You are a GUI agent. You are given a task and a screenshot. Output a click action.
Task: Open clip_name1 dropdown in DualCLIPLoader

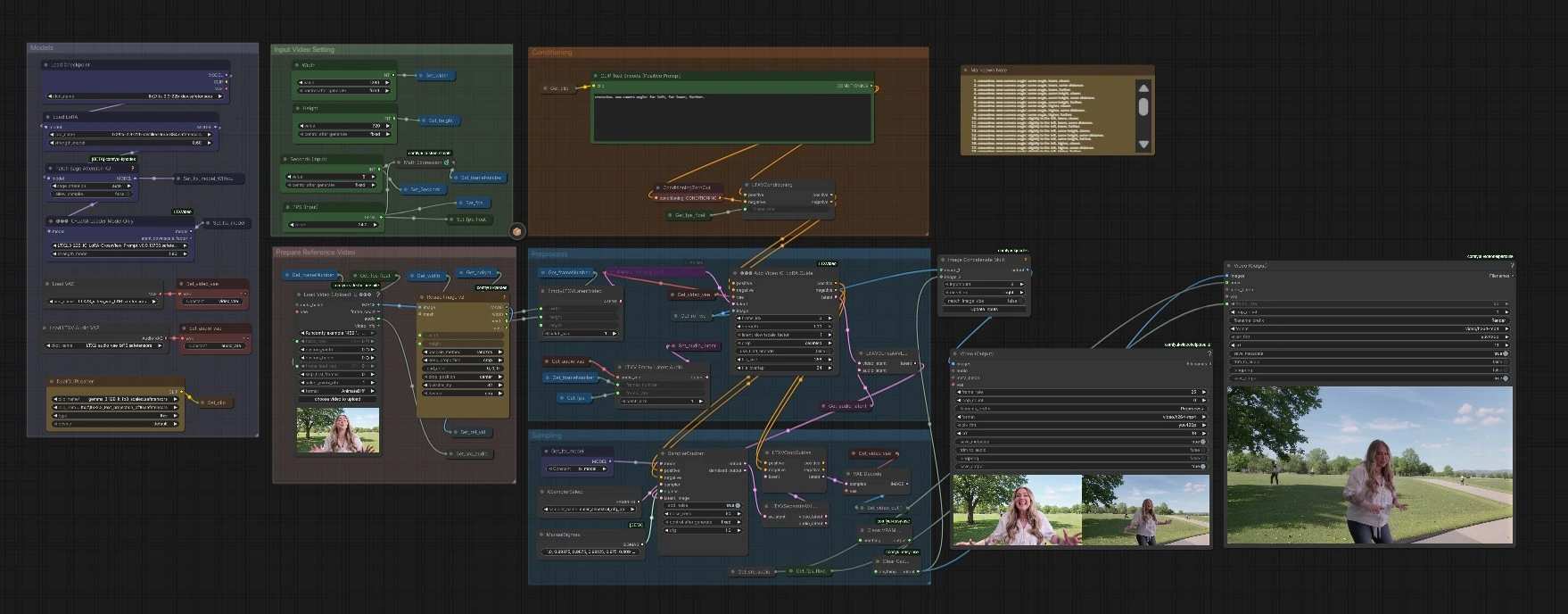[x=115, y=399]
